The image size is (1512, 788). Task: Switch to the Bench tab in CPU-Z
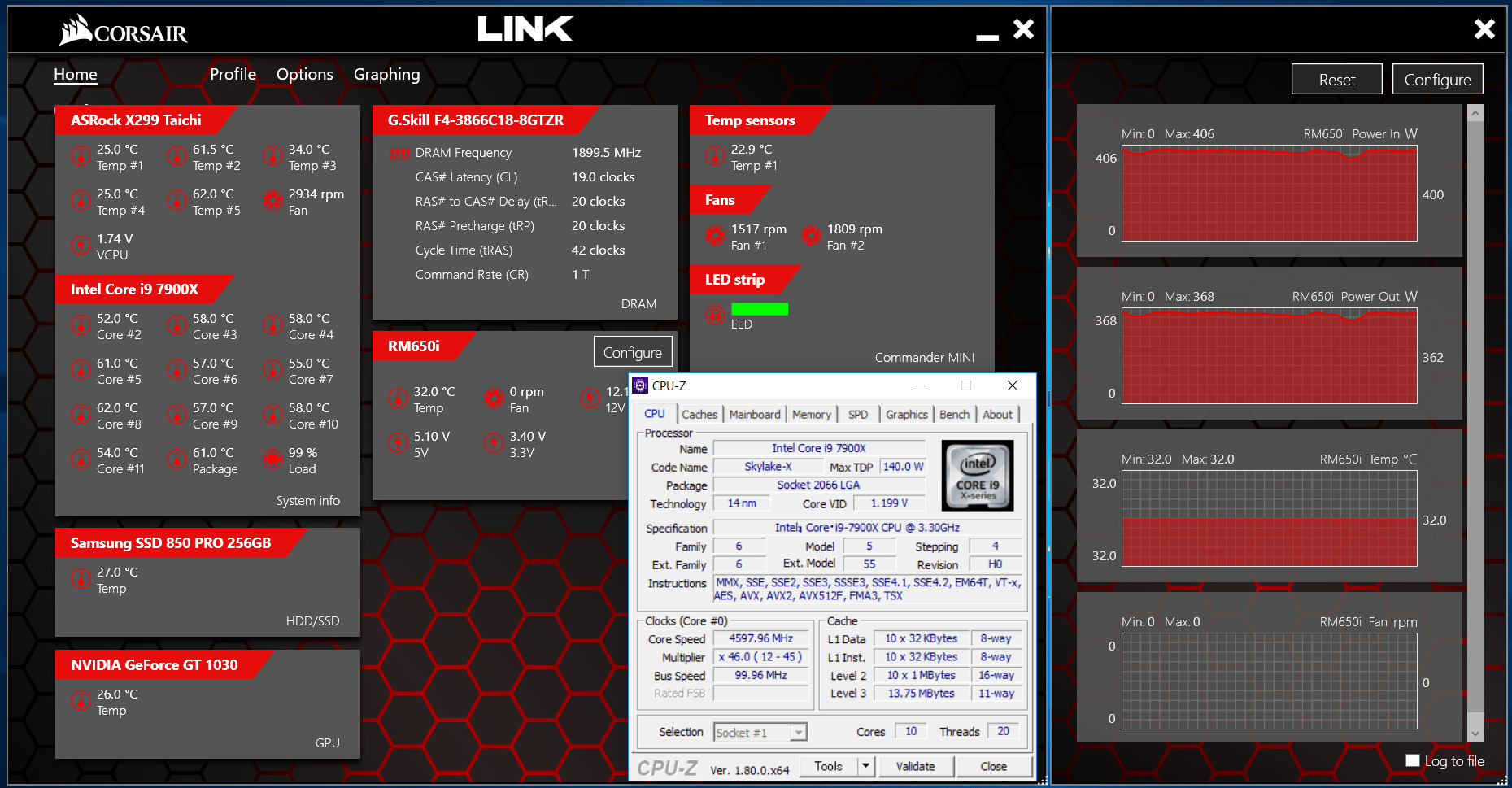coord(955,414)
